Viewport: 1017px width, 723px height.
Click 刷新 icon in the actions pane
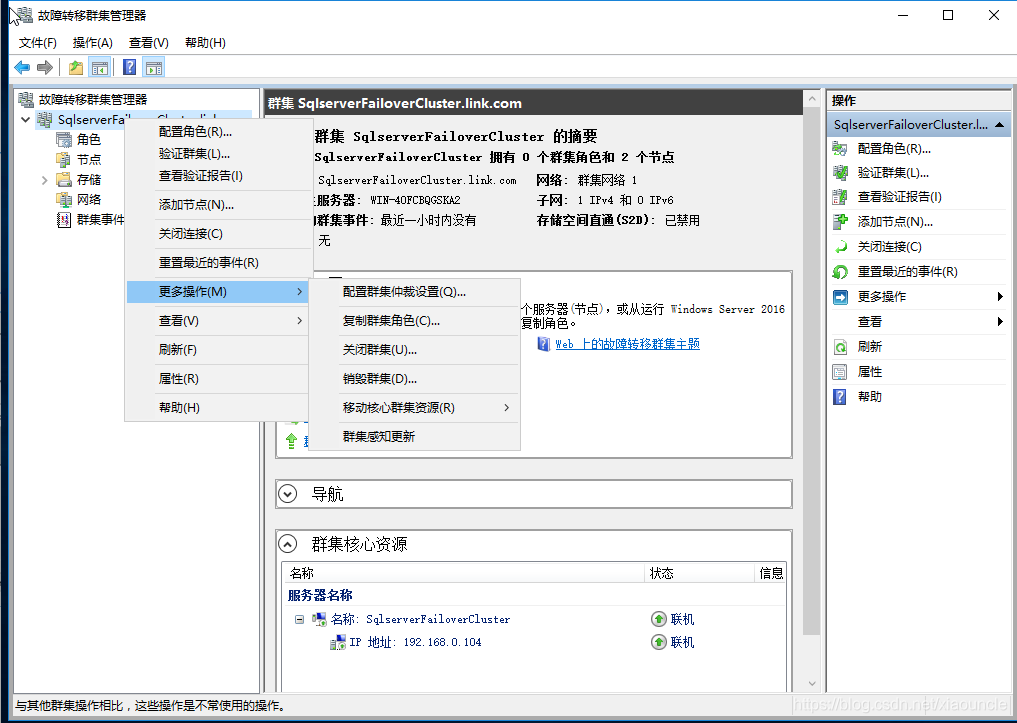coord(841,347)
